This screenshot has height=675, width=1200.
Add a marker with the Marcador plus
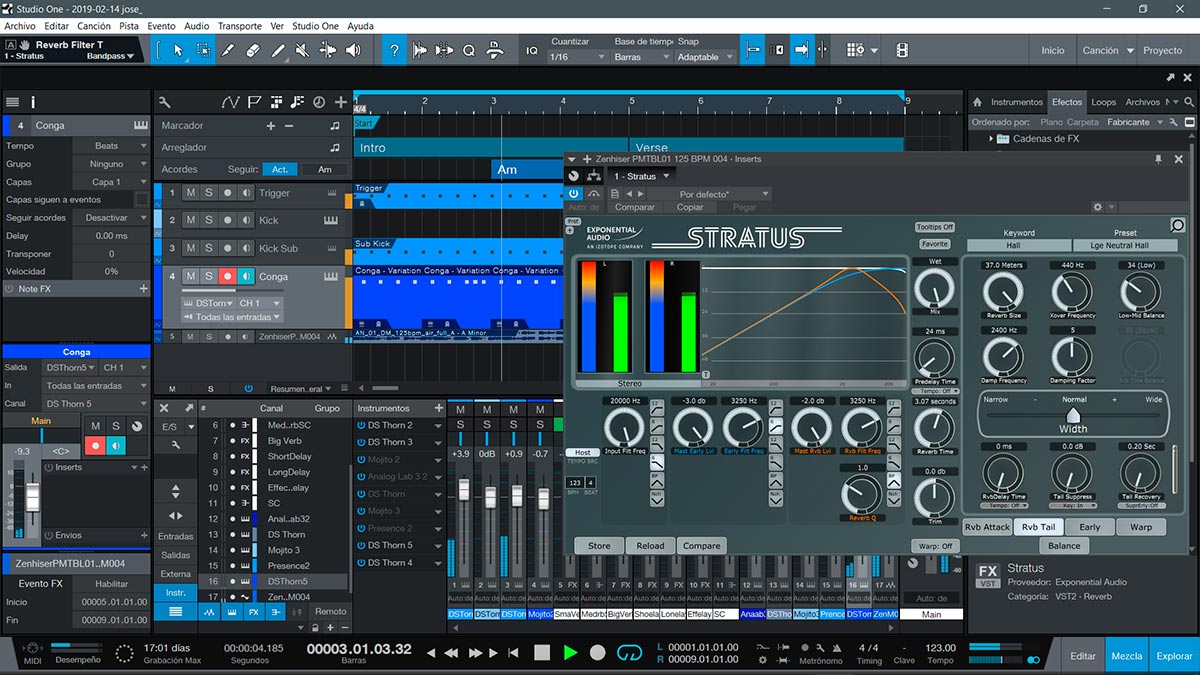pyautogui.click(x=270, y=126)
